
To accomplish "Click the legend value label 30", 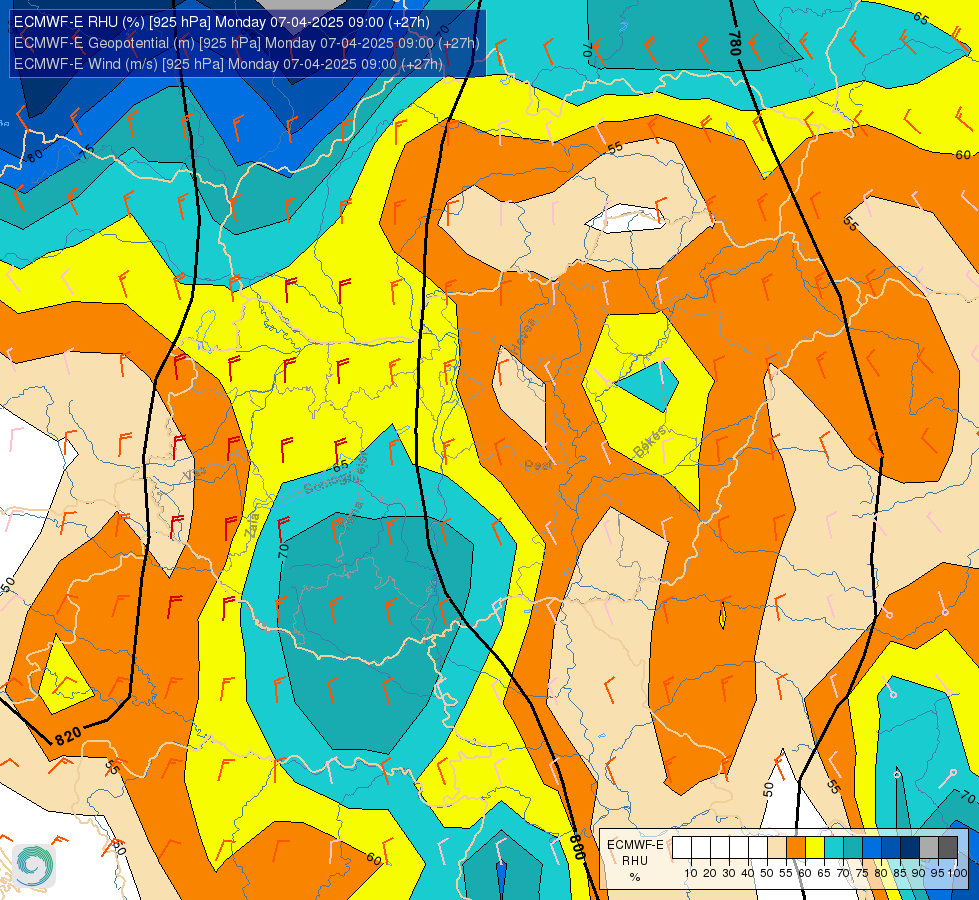I will pyautogui.click(x=729, y=873).
